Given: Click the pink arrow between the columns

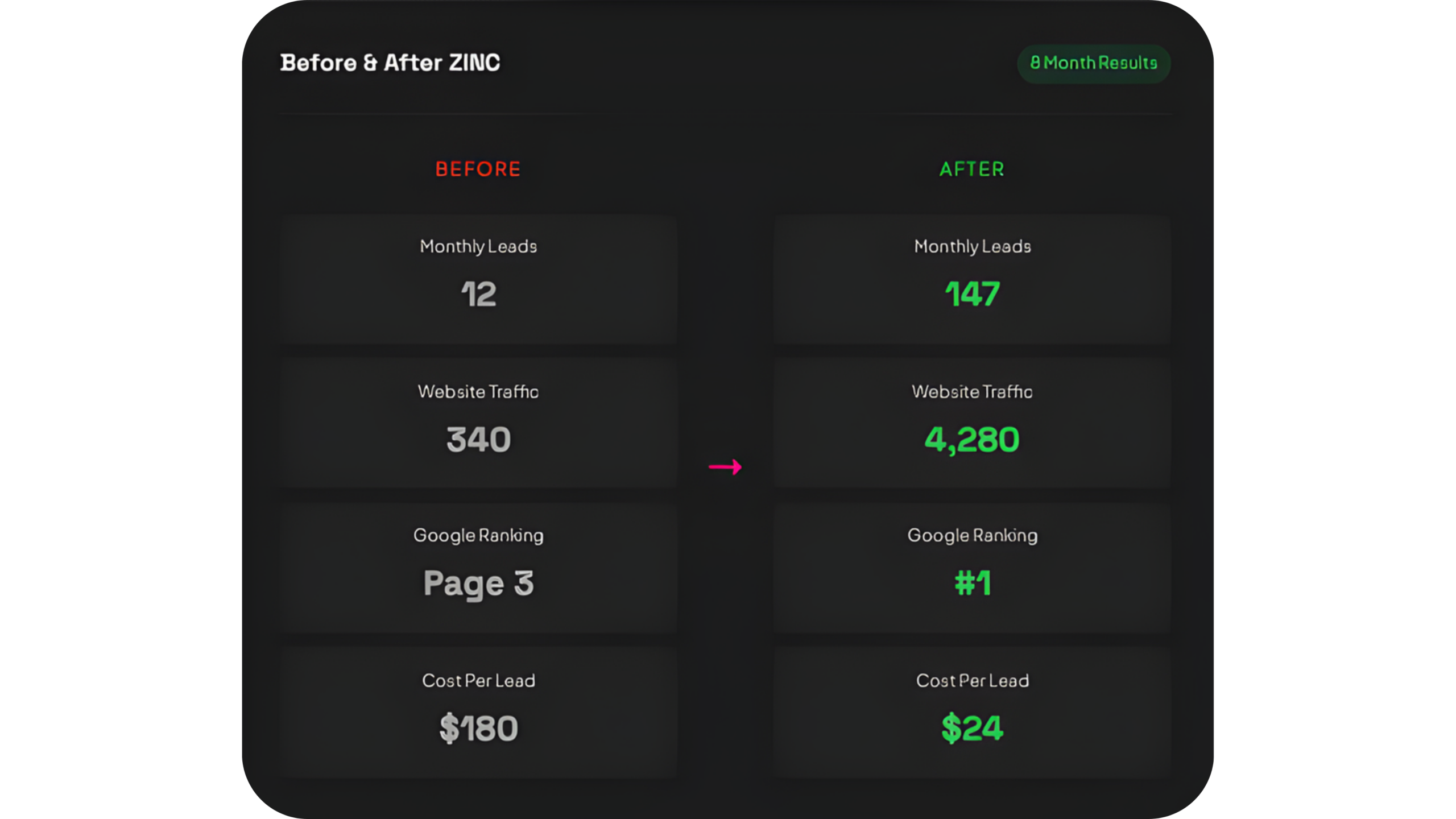Looking at the screenshot, I should 725,467.
